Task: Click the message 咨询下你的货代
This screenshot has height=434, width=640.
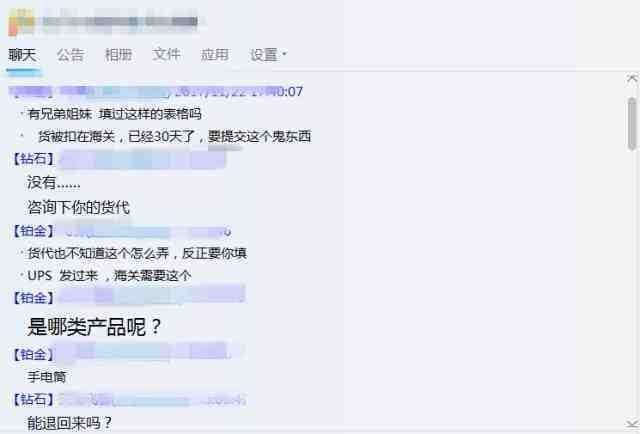Action: coord(78,208)
